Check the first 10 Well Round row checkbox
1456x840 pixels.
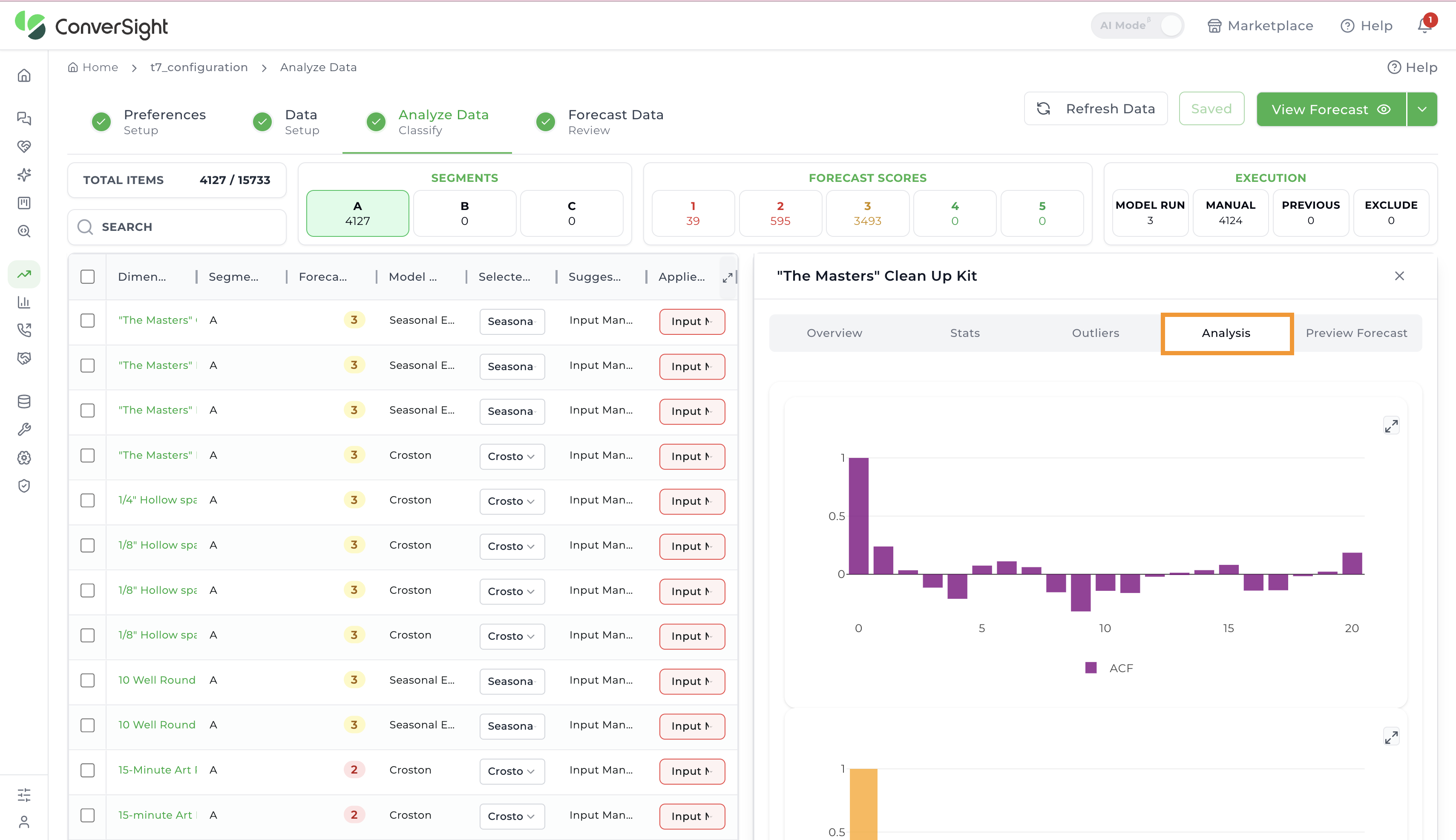point(88,681)
